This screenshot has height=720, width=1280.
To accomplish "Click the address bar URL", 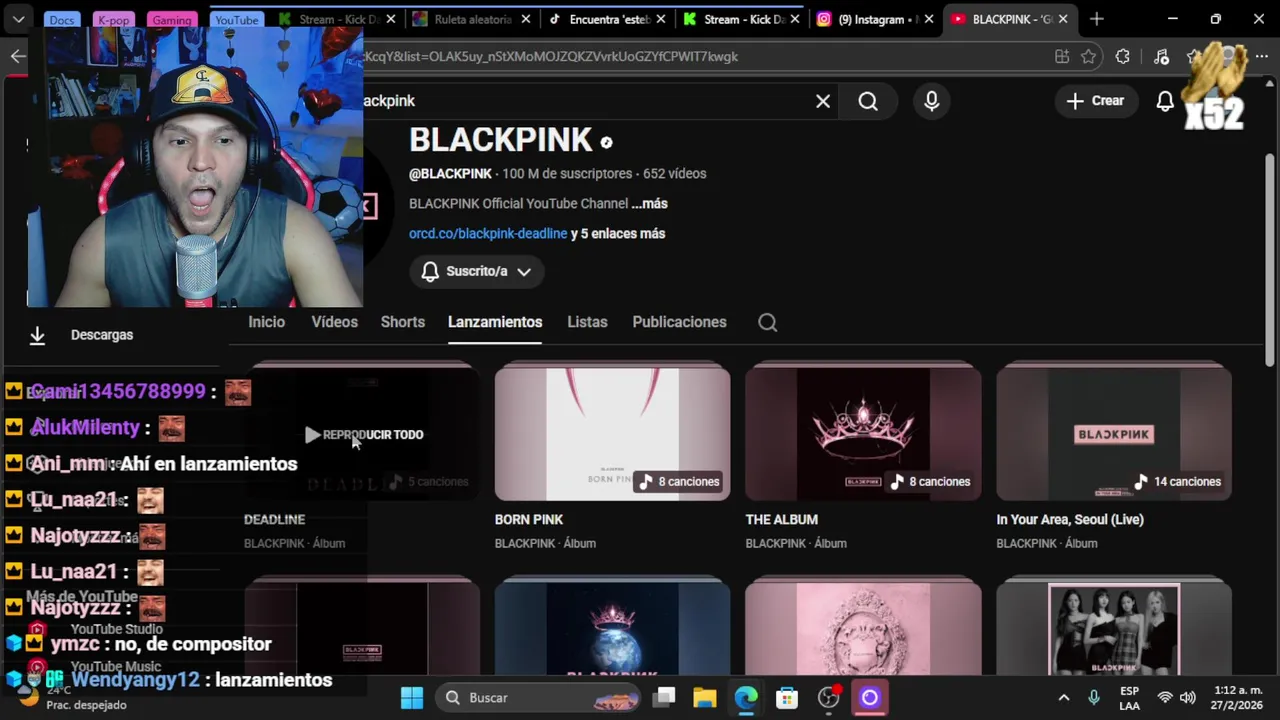I will [x=550, y=57].
